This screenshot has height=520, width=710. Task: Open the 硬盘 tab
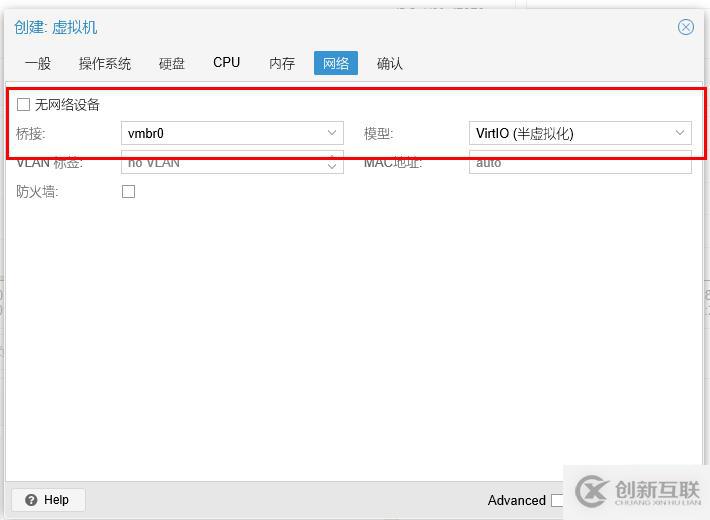172,63
